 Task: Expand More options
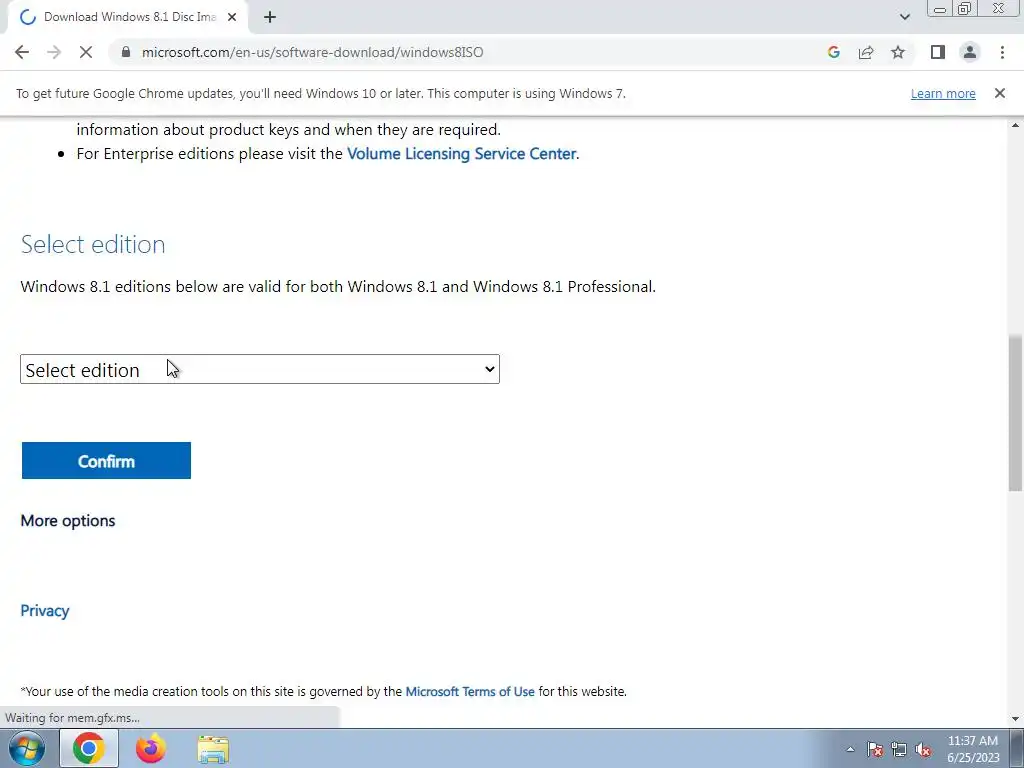[x=68, y=520]
